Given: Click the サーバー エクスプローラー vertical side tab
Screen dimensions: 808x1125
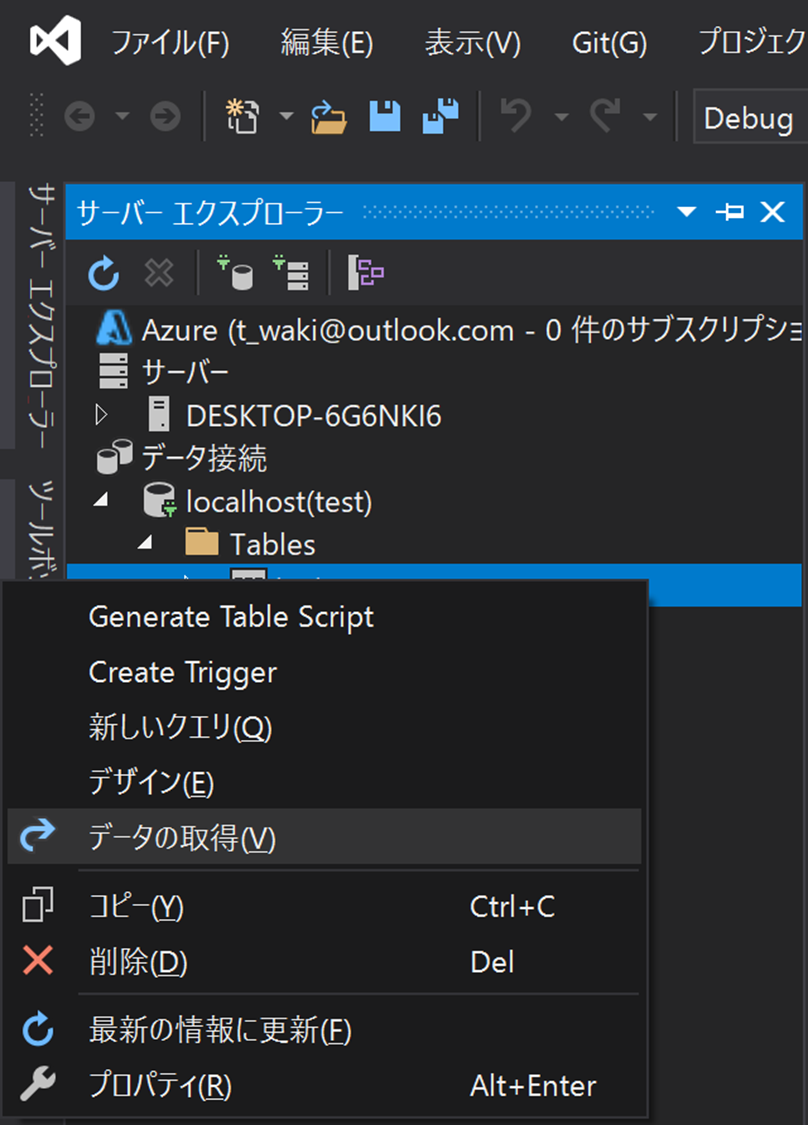Looking at the screenshot, I should click(41, 314).
